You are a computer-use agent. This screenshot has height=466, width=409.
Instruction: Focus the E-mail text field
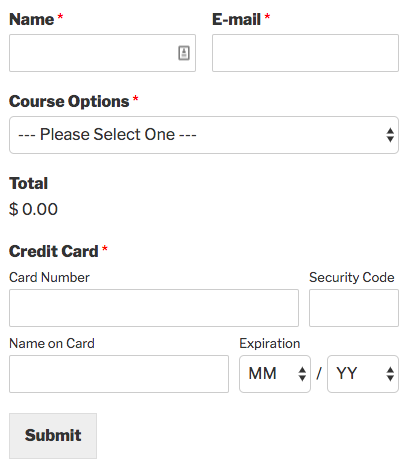(x=305, y=53)
